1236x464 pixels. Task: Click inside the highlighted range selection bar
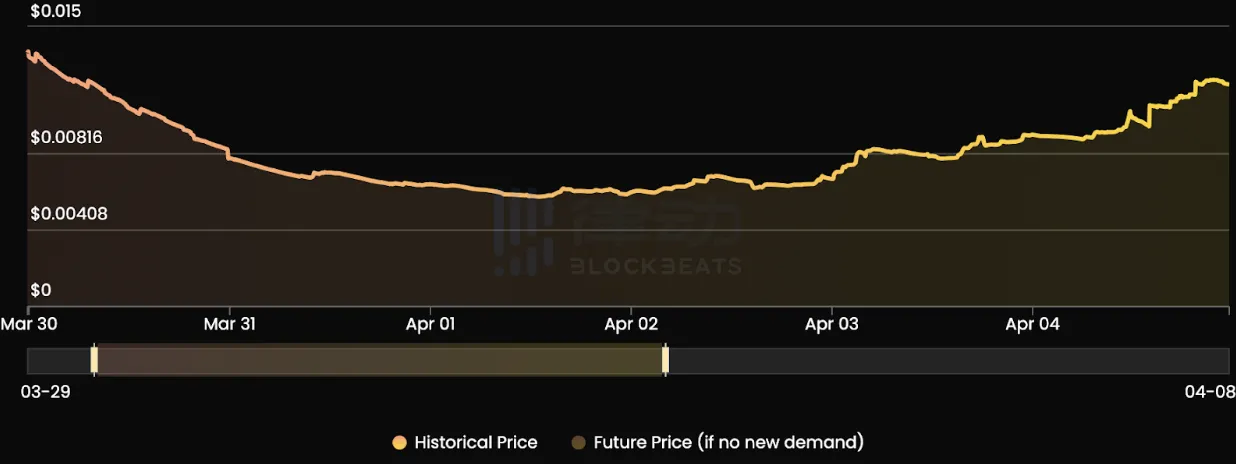click(380, 360)
